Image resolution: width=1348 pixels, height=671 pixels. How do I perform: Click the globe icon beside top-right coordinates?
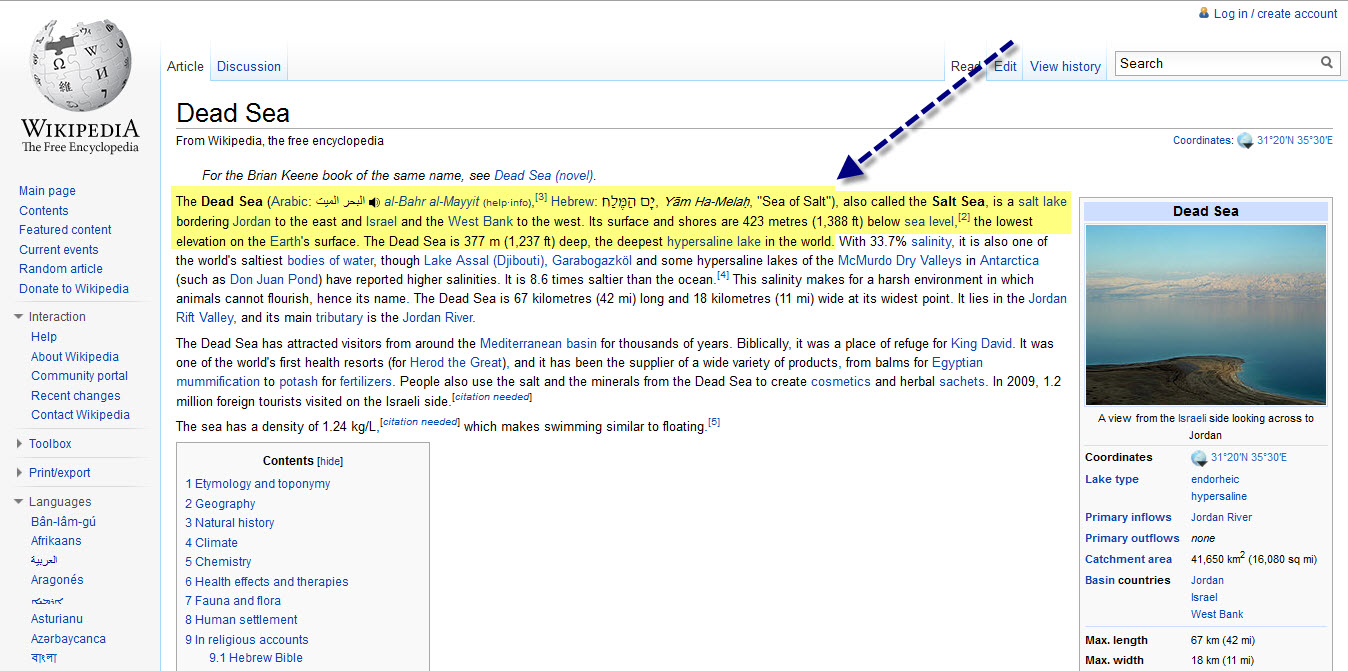1245,141
